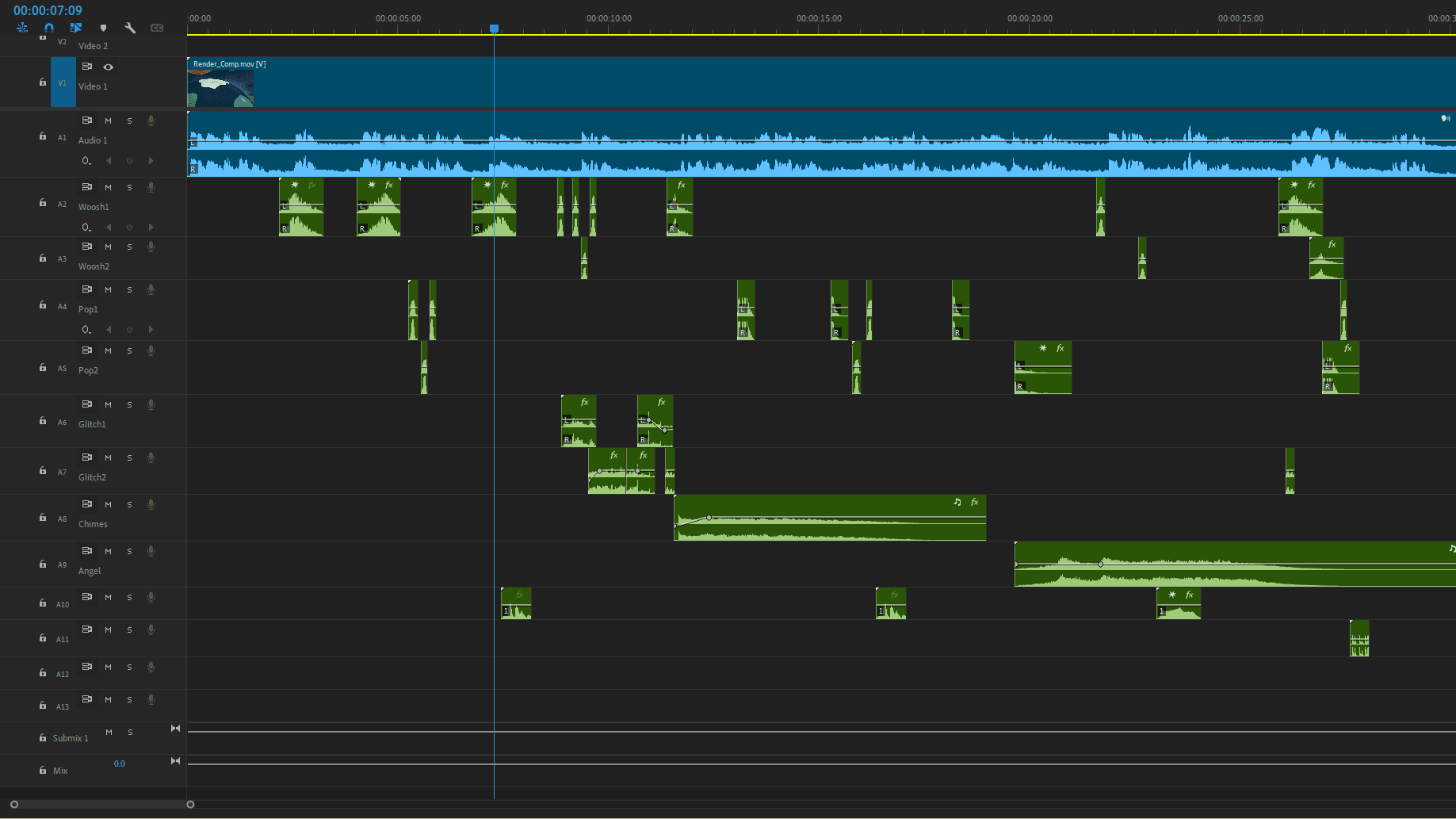
Task: Mute the Angel track
Action: (109, 551)
